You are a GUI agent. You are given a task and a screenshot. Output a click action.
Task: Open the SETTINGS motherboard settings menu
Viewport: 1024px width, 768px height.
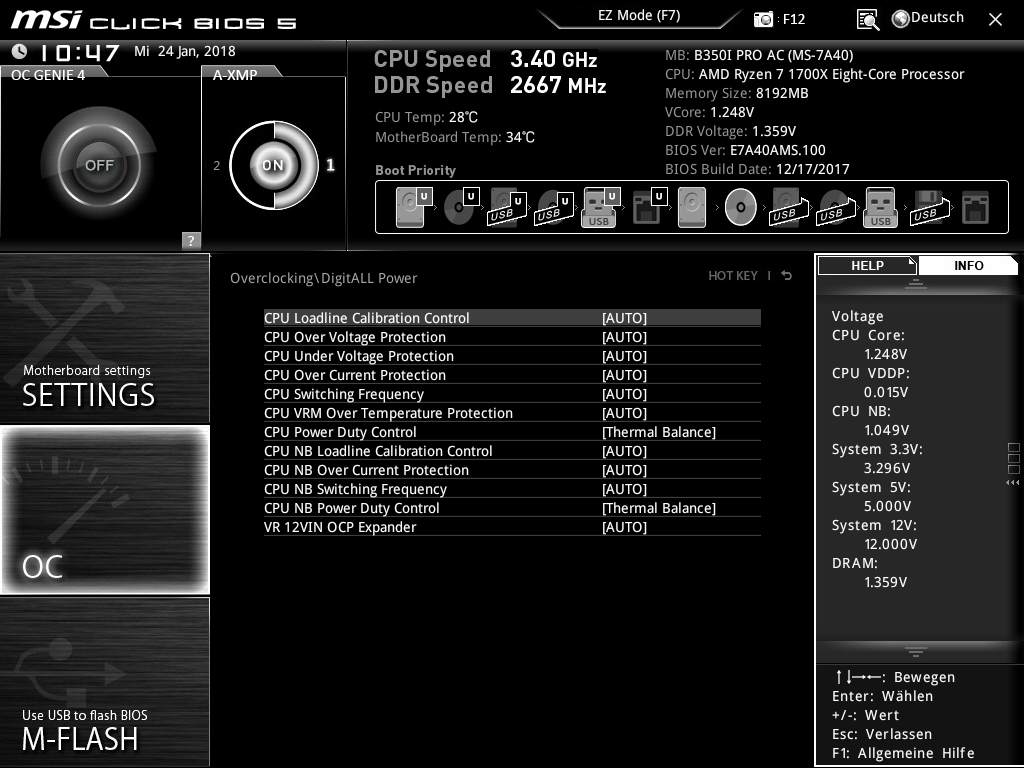coord(105,338)
